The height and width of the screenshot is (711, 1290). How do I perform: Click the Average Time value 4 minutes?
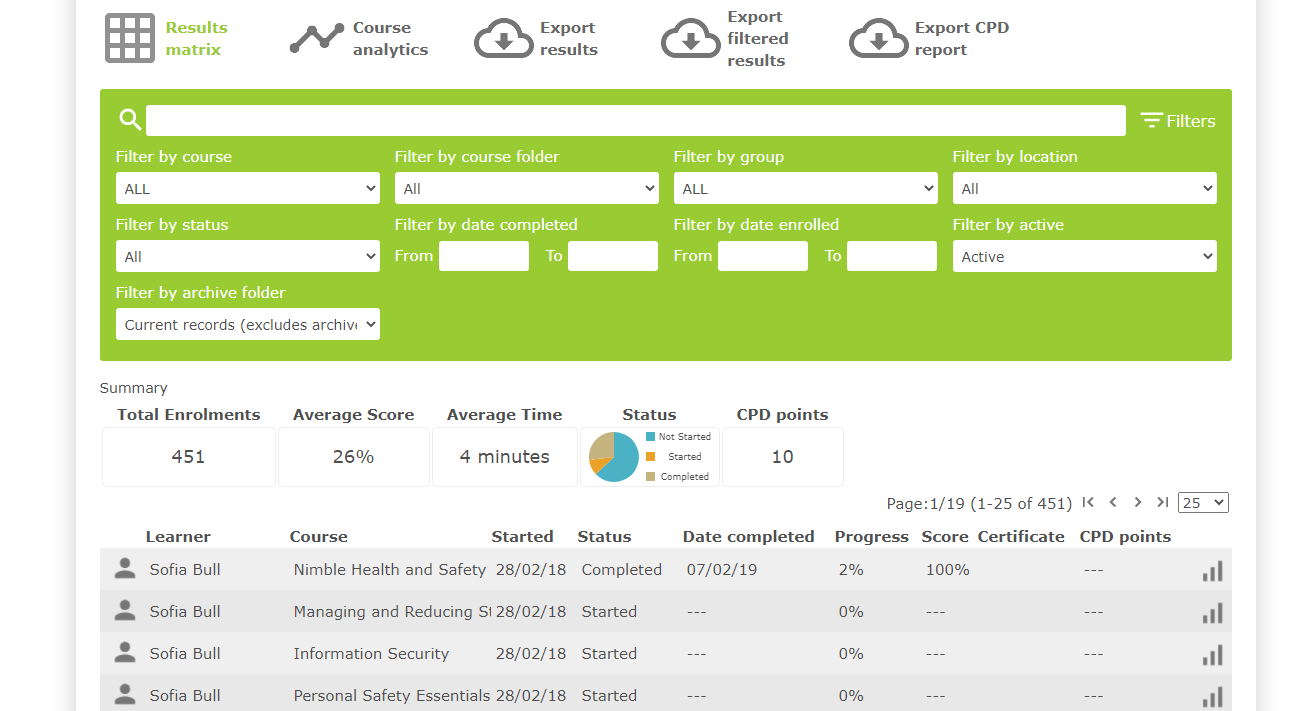(x=505, y=456)
